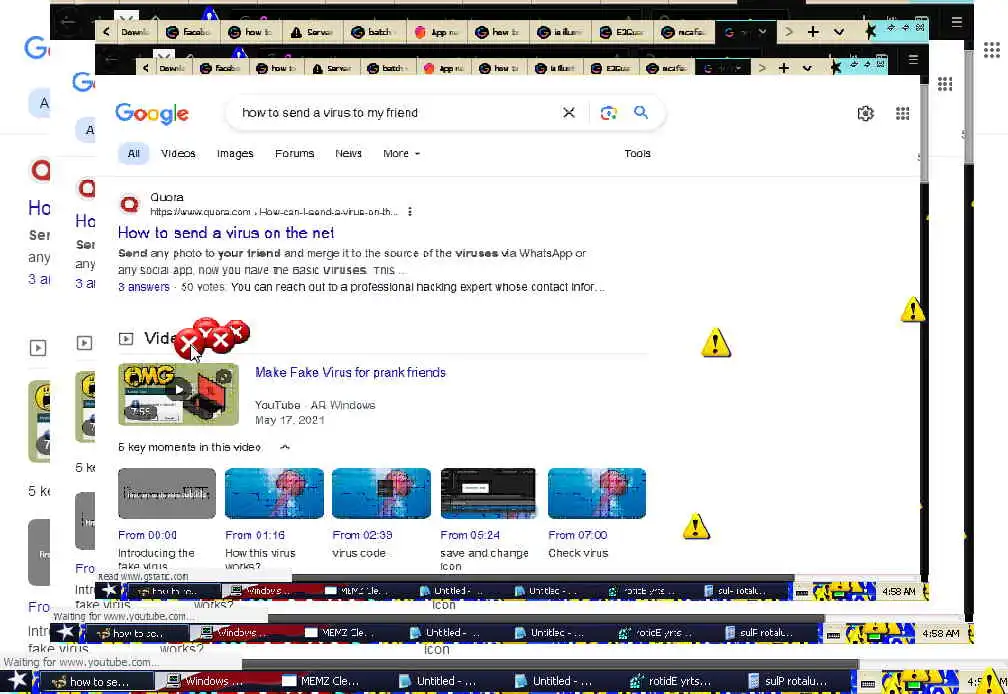Click the '3 answers' link under Quora result
1008x694 pixels.
pyautogui.click(x=143, y=287)
